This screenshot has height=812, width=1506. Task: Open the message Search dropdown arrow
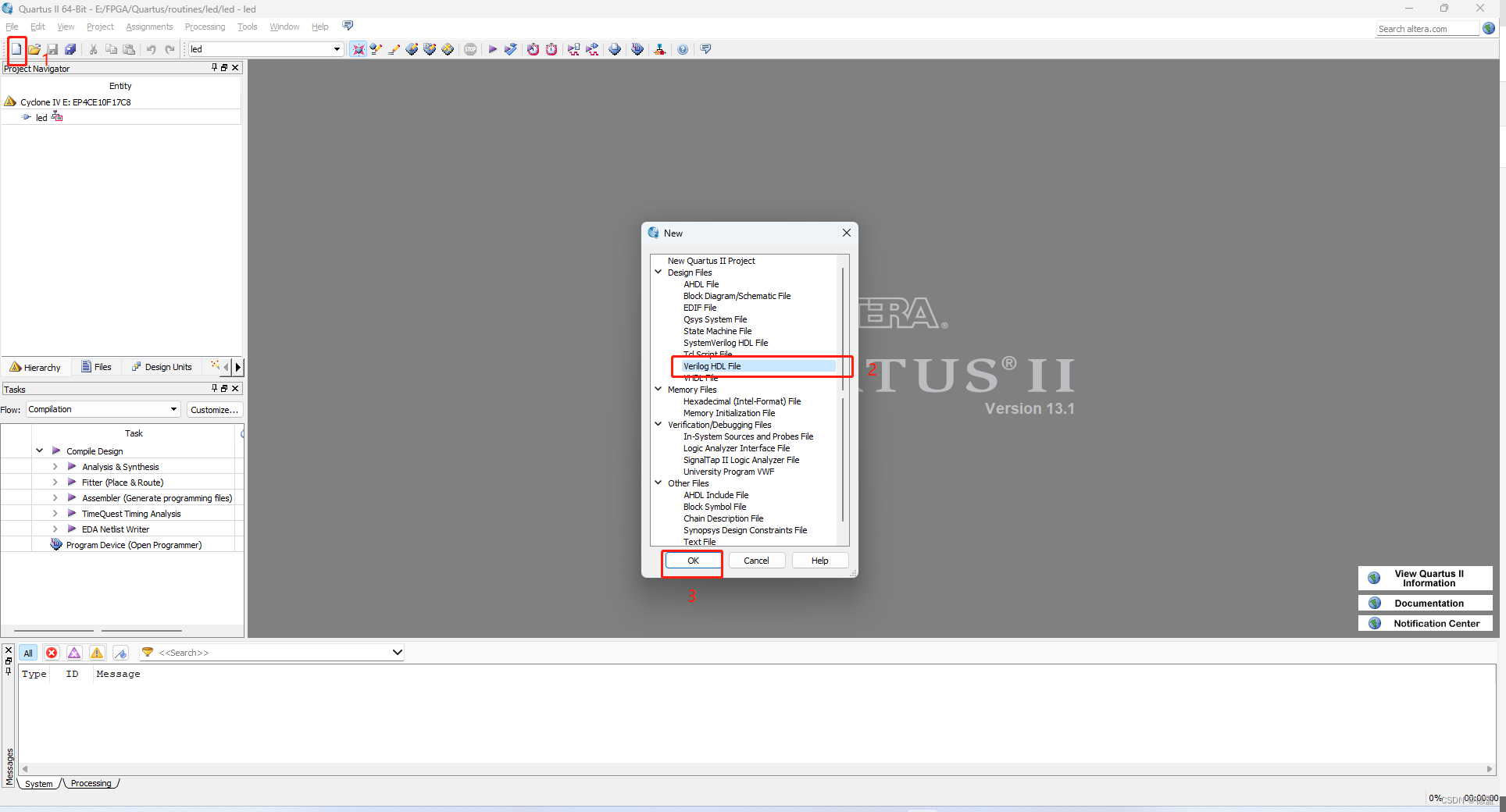pyautogui.click(x=397, y=652)
